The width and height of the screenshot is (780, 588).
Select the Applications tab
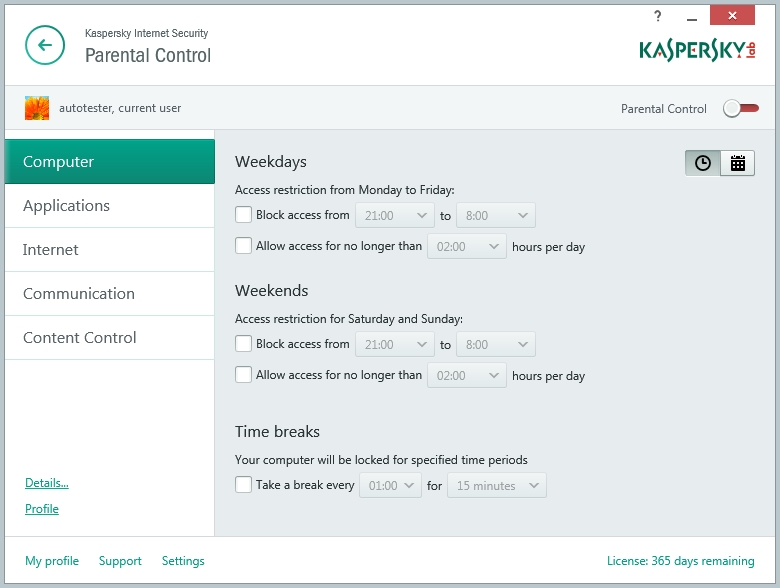click(109, 206)
